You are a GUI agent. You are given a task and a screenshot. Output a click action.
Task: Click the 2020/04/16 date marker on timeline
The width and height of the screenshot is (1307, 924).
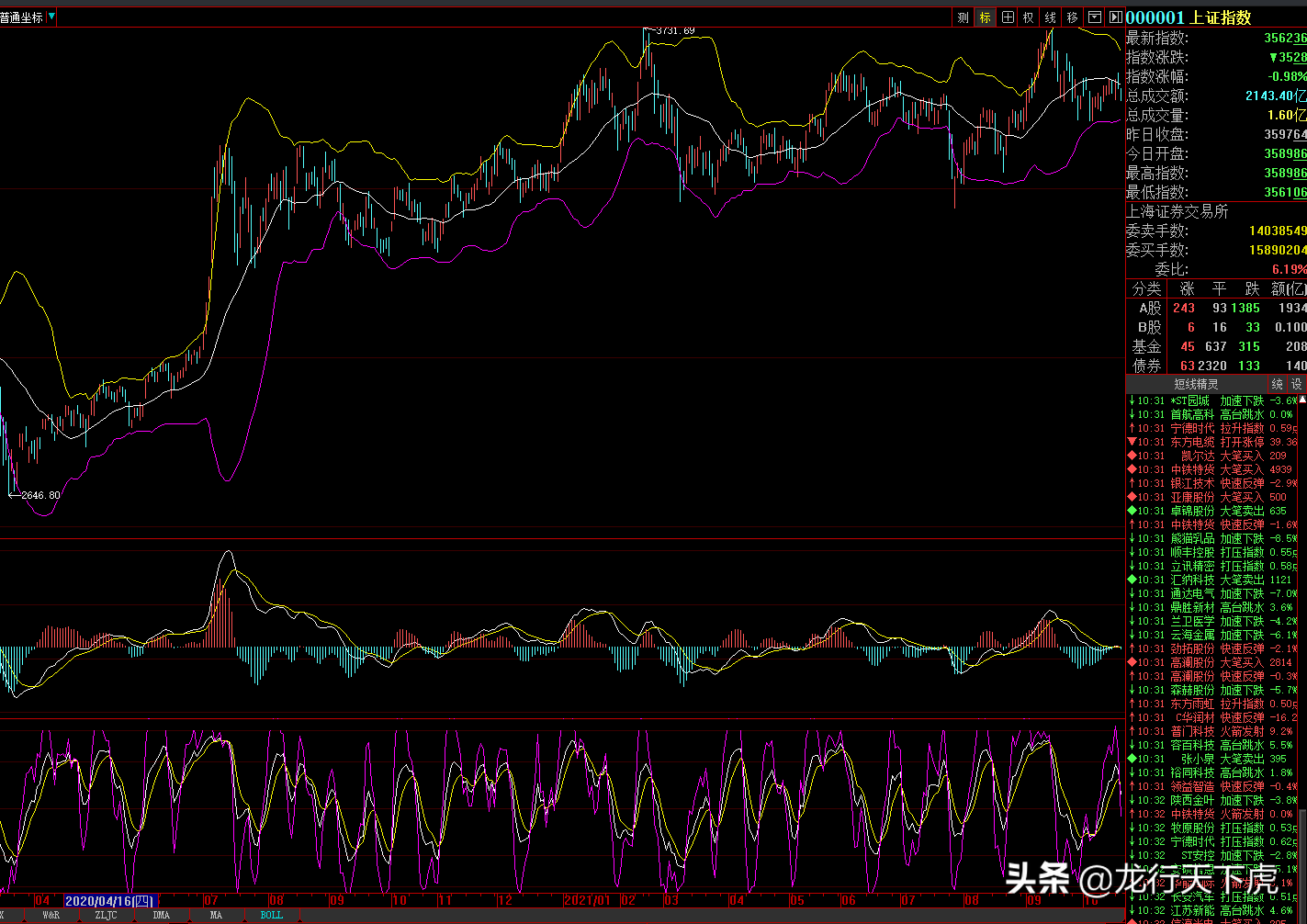pyautogui.click(x=109, y=901)
